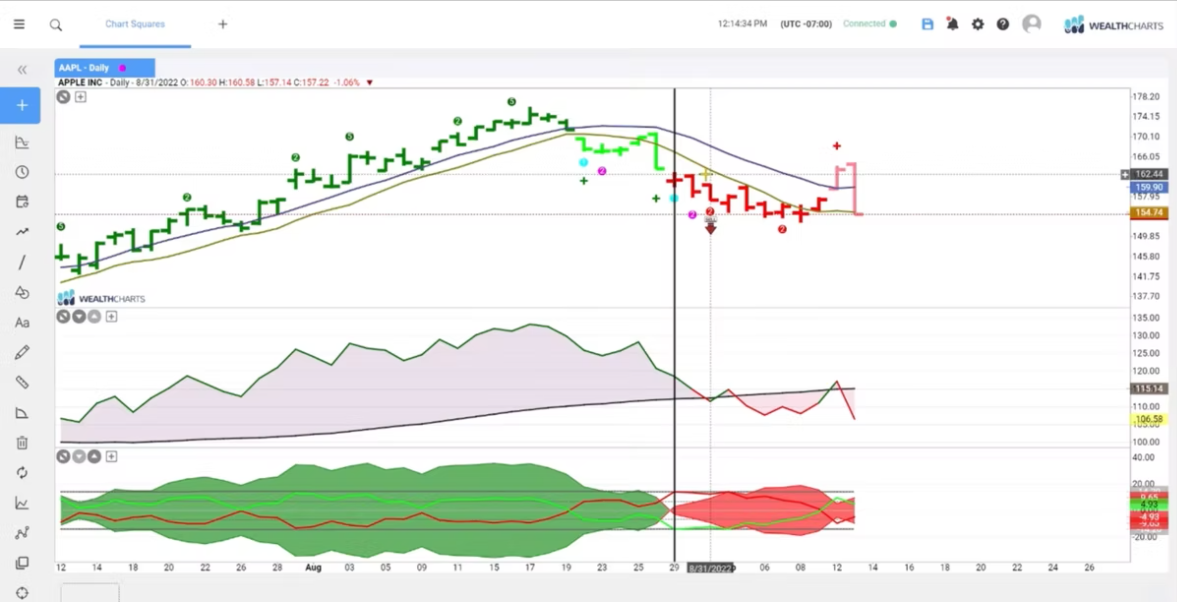Click the trash delete drawings icon

(22, 443)
